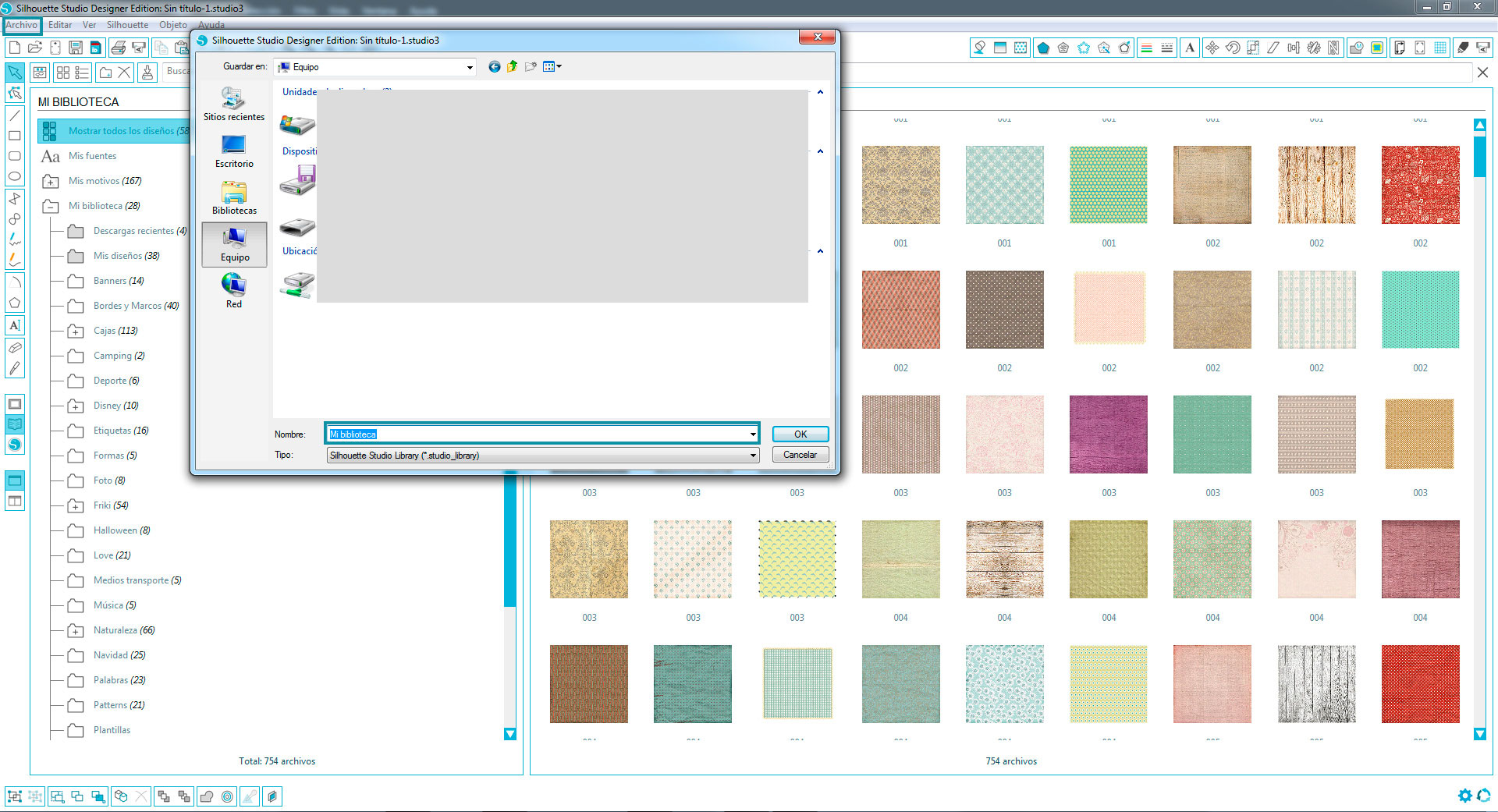Go to Escritorio in dialog sidebar
This screenshot has height=812, width=1498.
point(234,151)
